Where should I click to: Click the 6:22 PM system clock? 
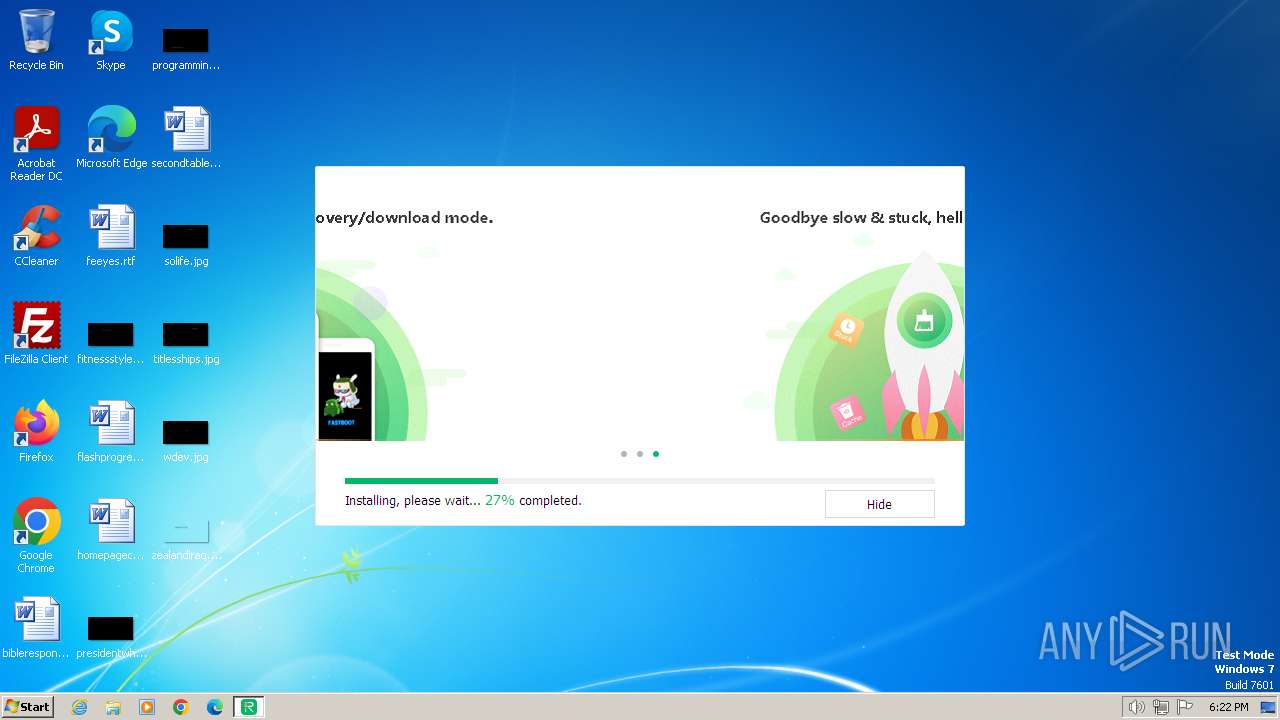tap(1228, 707)
